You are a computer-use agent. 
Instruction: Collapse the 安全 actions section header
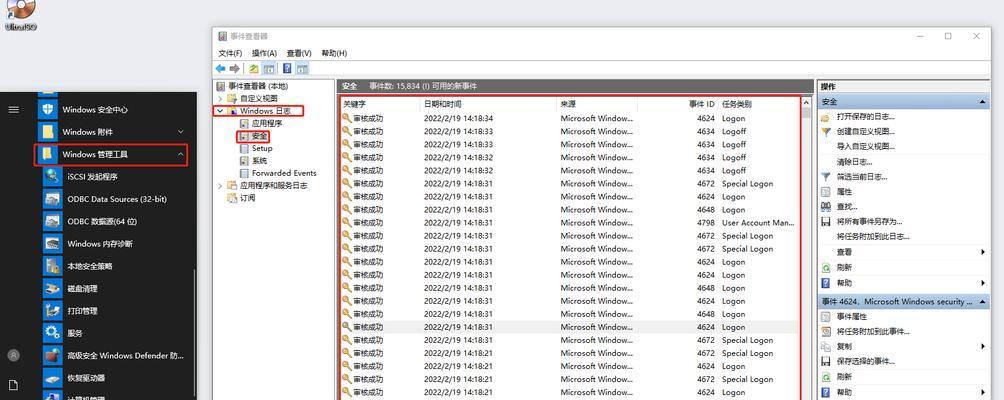click(x=982, y=102)
